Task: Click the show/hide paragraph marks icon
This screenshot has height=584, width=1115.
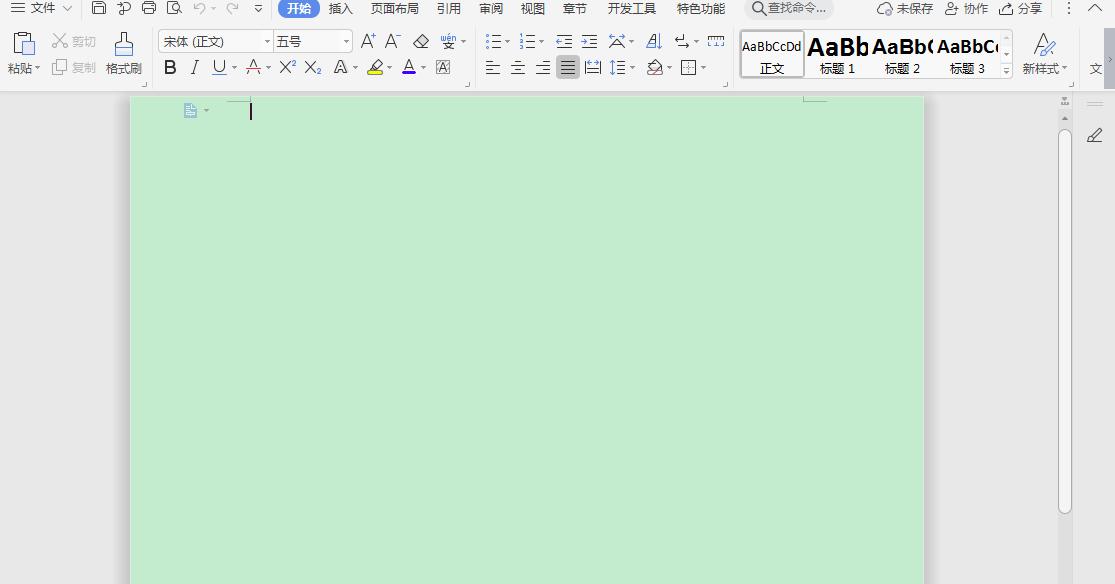Action: [x=682, y=41]
